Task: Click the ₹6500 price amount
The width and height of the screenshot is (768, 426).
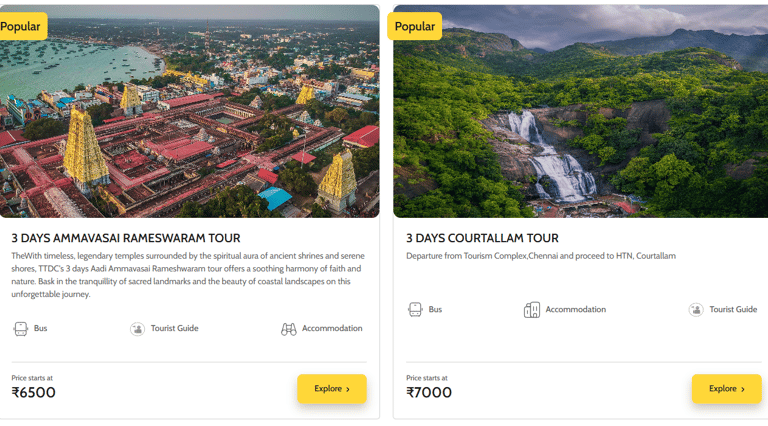Action: [x=34, y=393]
